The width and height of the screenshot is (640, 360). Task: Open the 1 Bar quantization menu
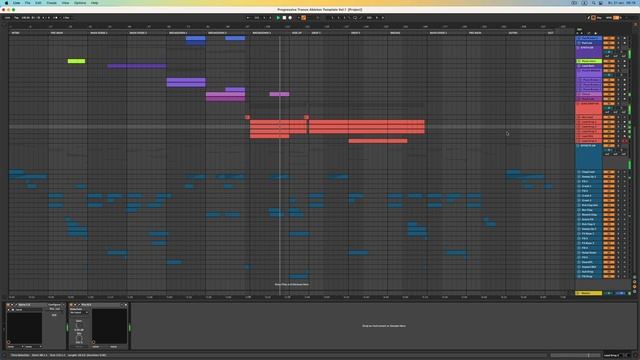(x=66, y=18)
